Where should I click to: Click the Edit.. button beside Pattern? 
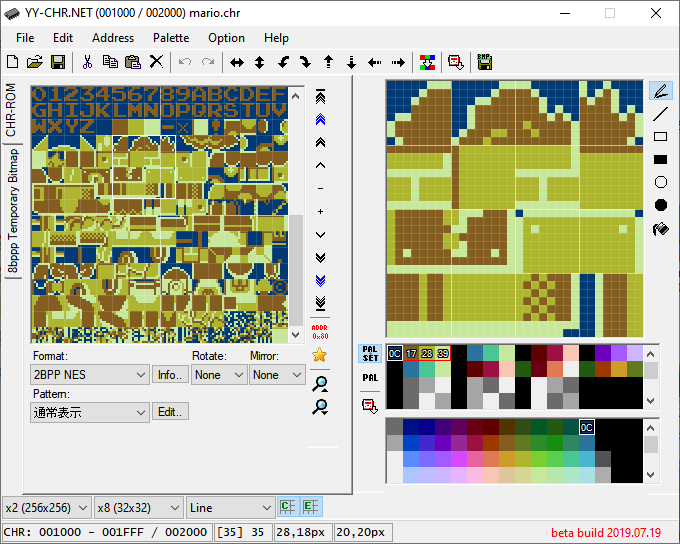pos(171,411)
